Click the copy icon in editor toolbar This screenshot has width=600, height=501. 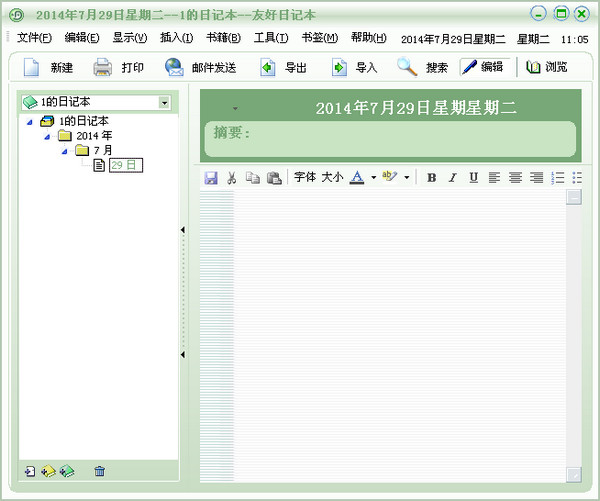pos(253,178)
